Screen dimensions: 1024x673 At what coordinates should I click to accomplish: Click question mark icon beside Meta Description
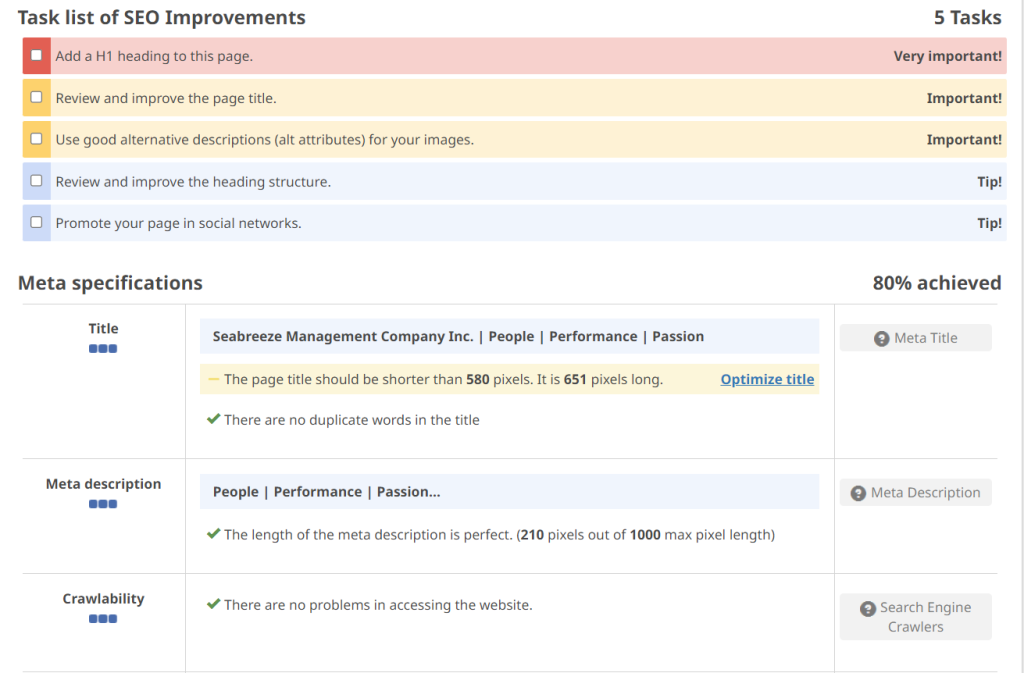[x=858, y=493]
